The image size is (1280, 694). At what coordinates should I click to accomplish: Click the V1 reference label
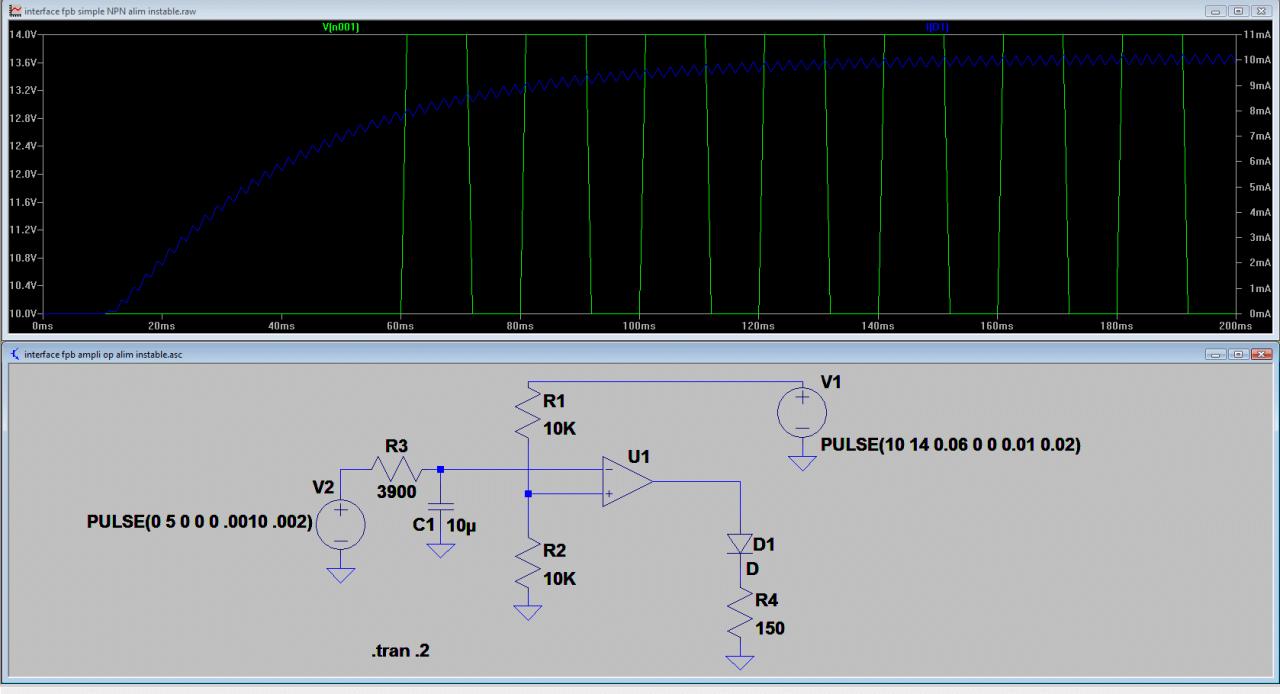831,382
